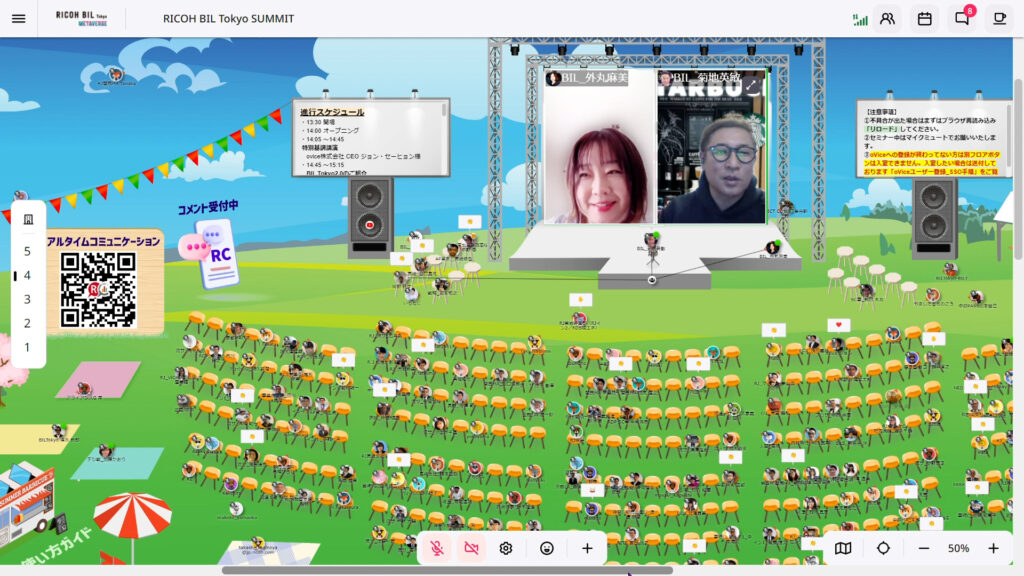This screenshot has height=576, width=1024.
Task: Click the speaker avatar standing on stage
Action: [651, 240]
